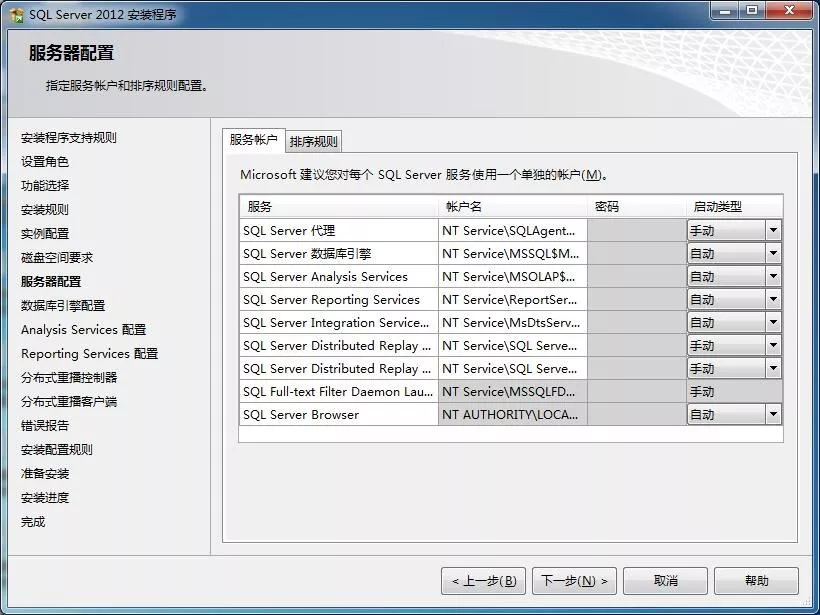The image size is (820, 615).
Task: Click the 启动类型 column header
Action: (735, 207)
